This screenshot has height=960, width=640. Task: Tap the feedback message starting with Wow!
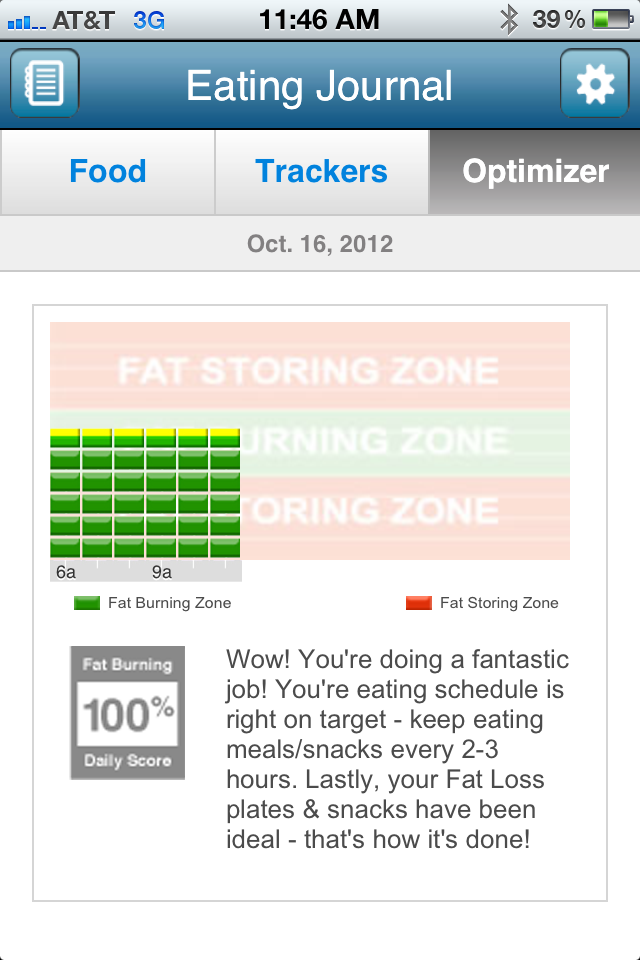[398, 749]
